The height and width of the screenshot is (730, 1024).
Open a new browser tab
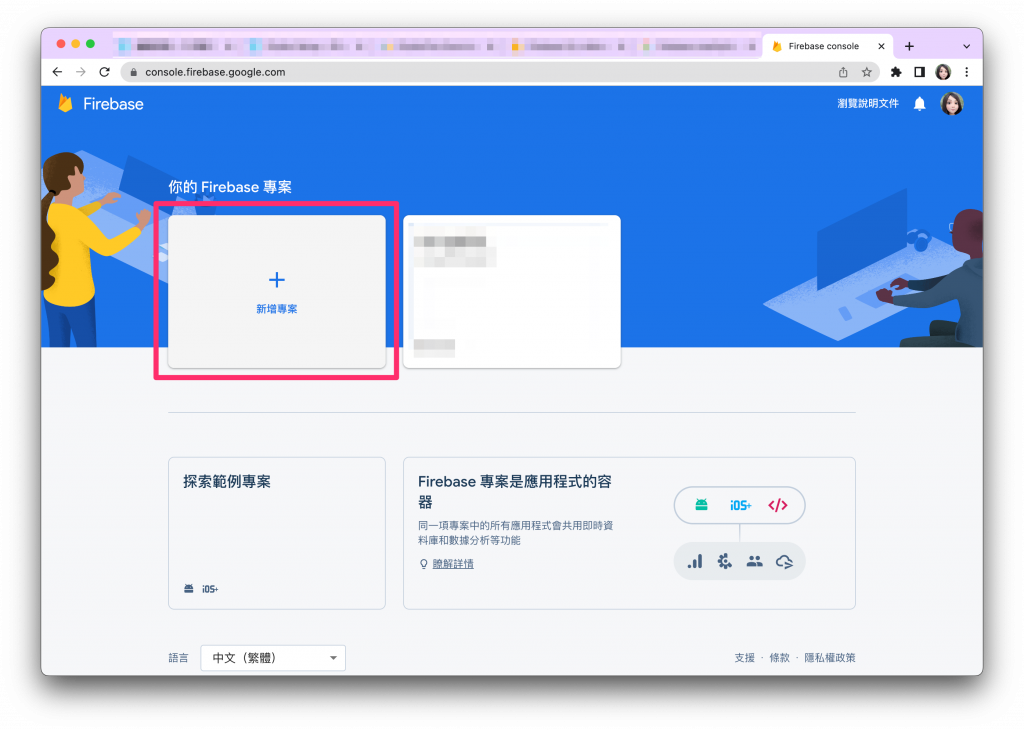click(909, 46)
